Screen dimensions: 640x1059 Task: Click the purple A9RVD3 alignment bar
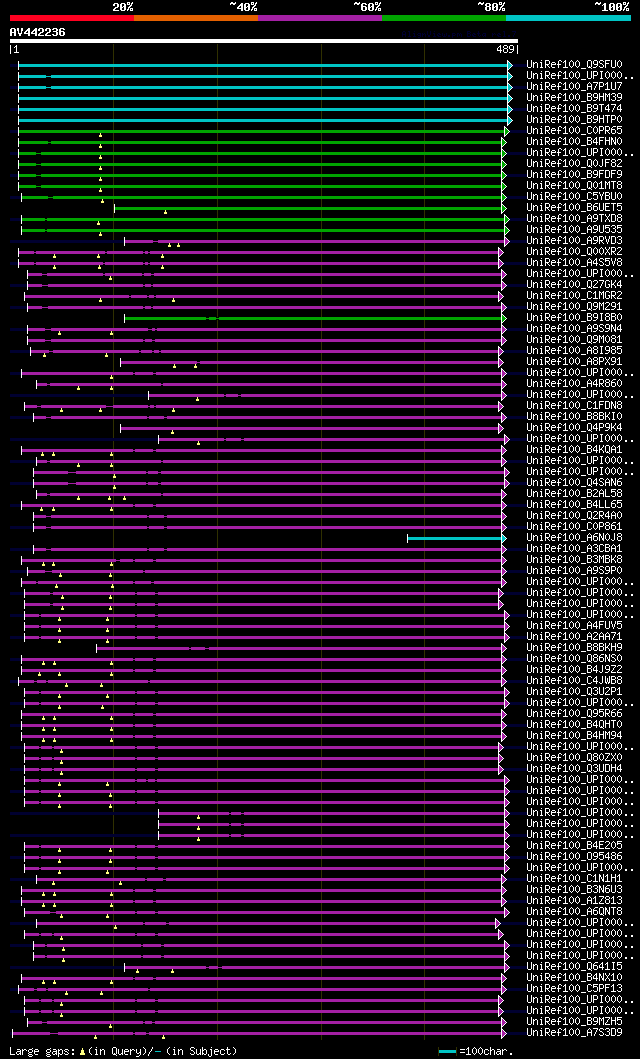point(316,241)
